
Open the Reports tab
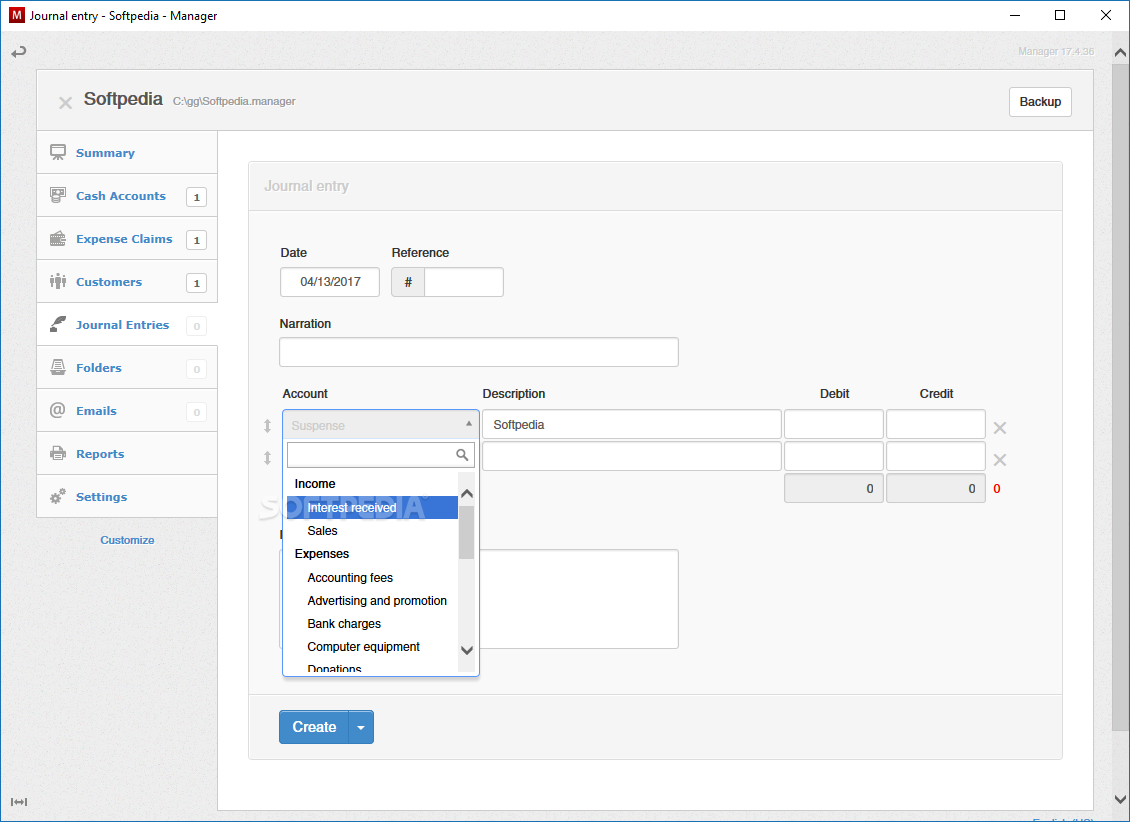127,453
